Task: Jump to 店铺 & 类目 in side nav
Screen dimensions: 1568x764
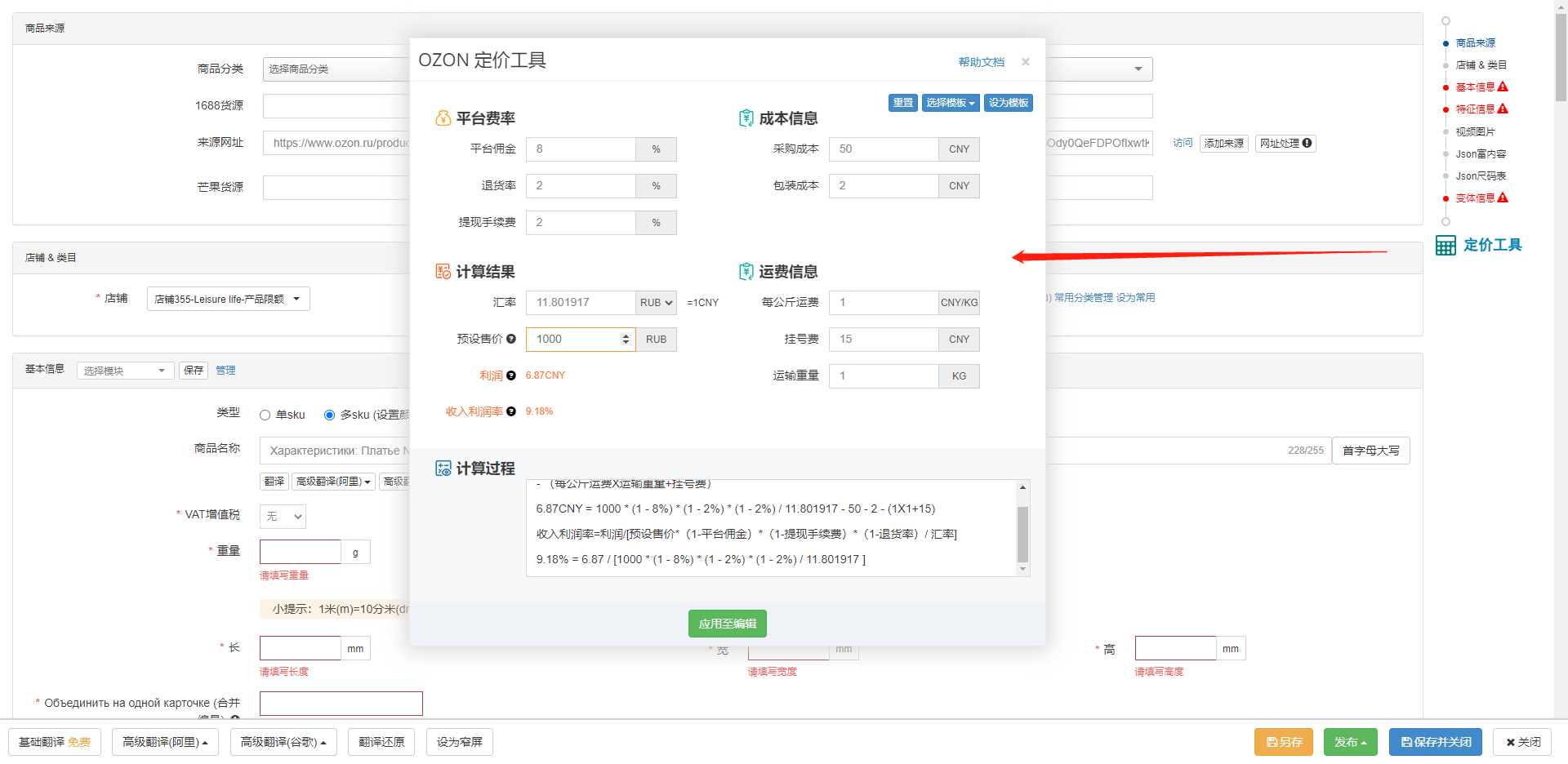Action: coord(1481,64)
